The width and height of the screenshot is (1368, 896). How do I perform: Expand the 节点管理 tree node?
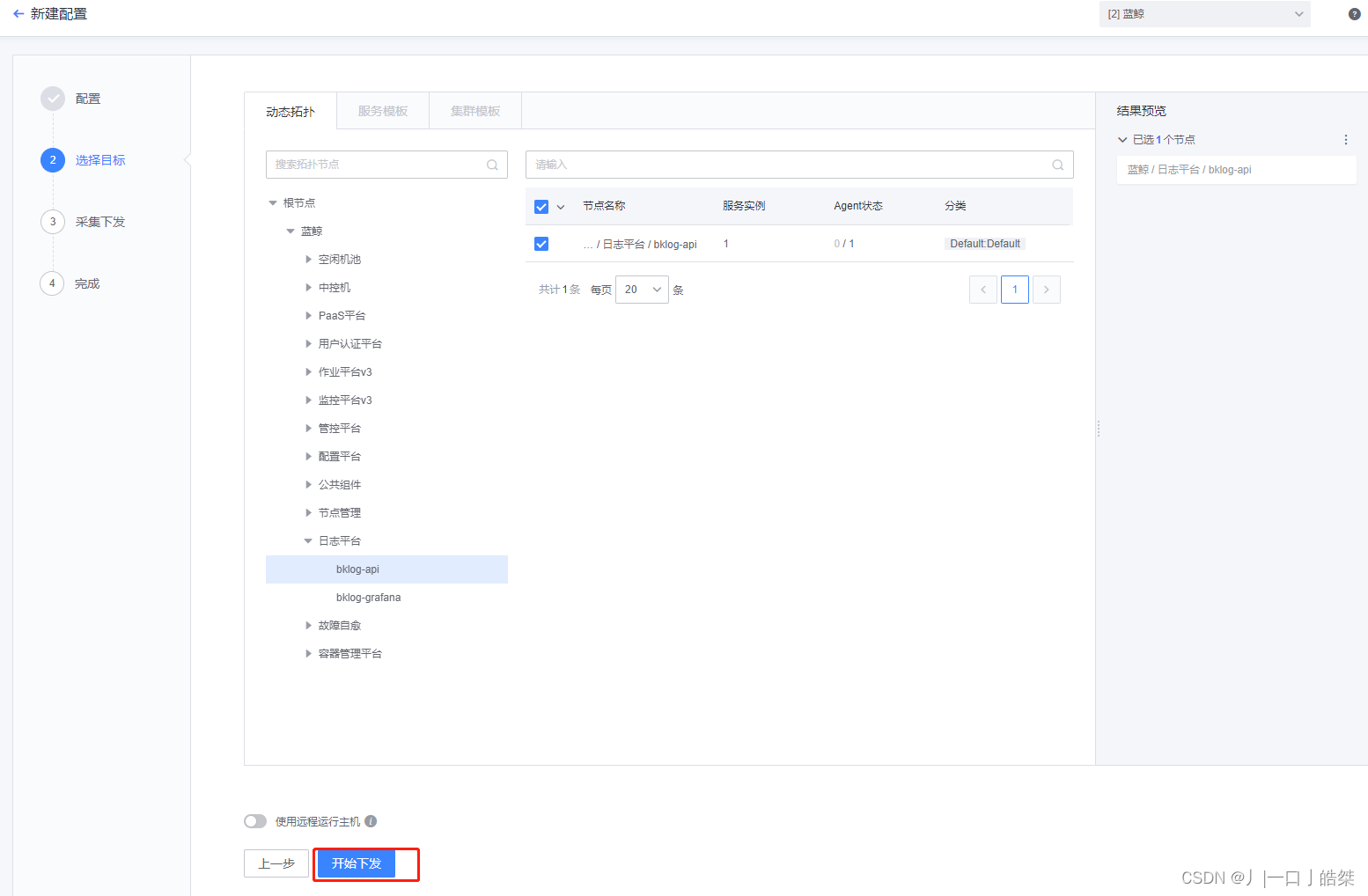click(308, 513)
